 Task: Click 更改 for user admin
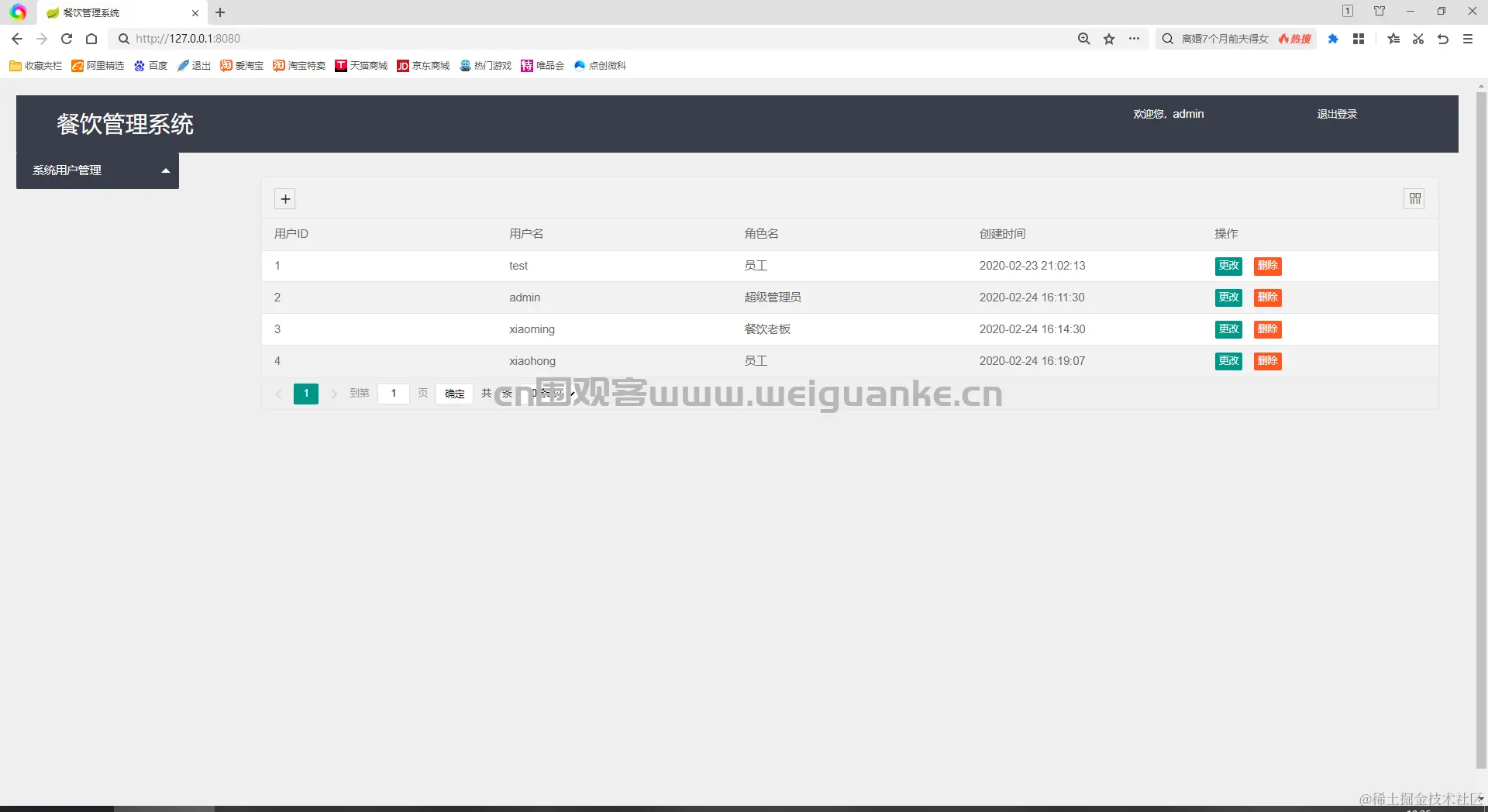coord(1228,298)
